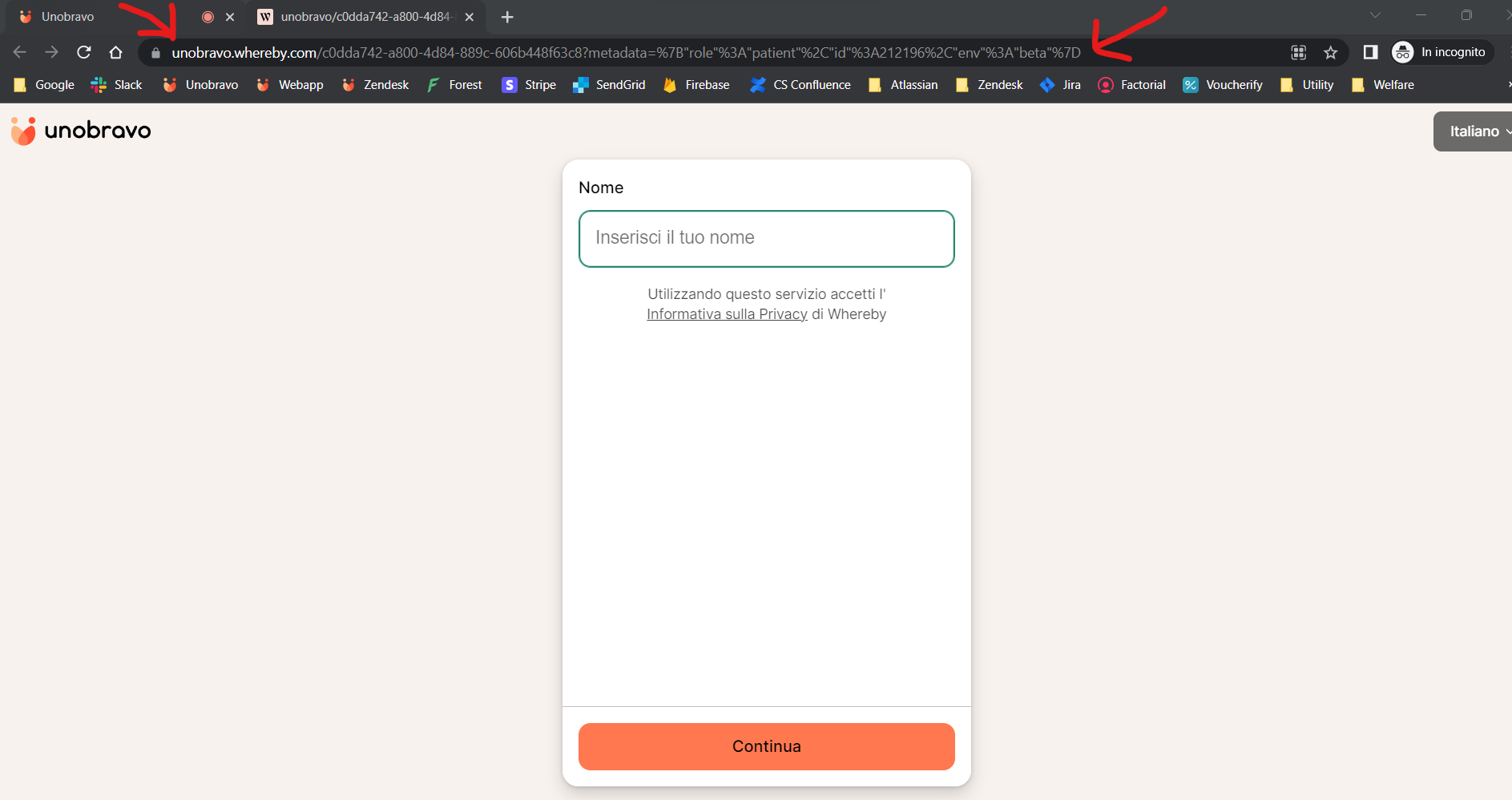Bookmark this page with the star icon

pos(1331,52)
